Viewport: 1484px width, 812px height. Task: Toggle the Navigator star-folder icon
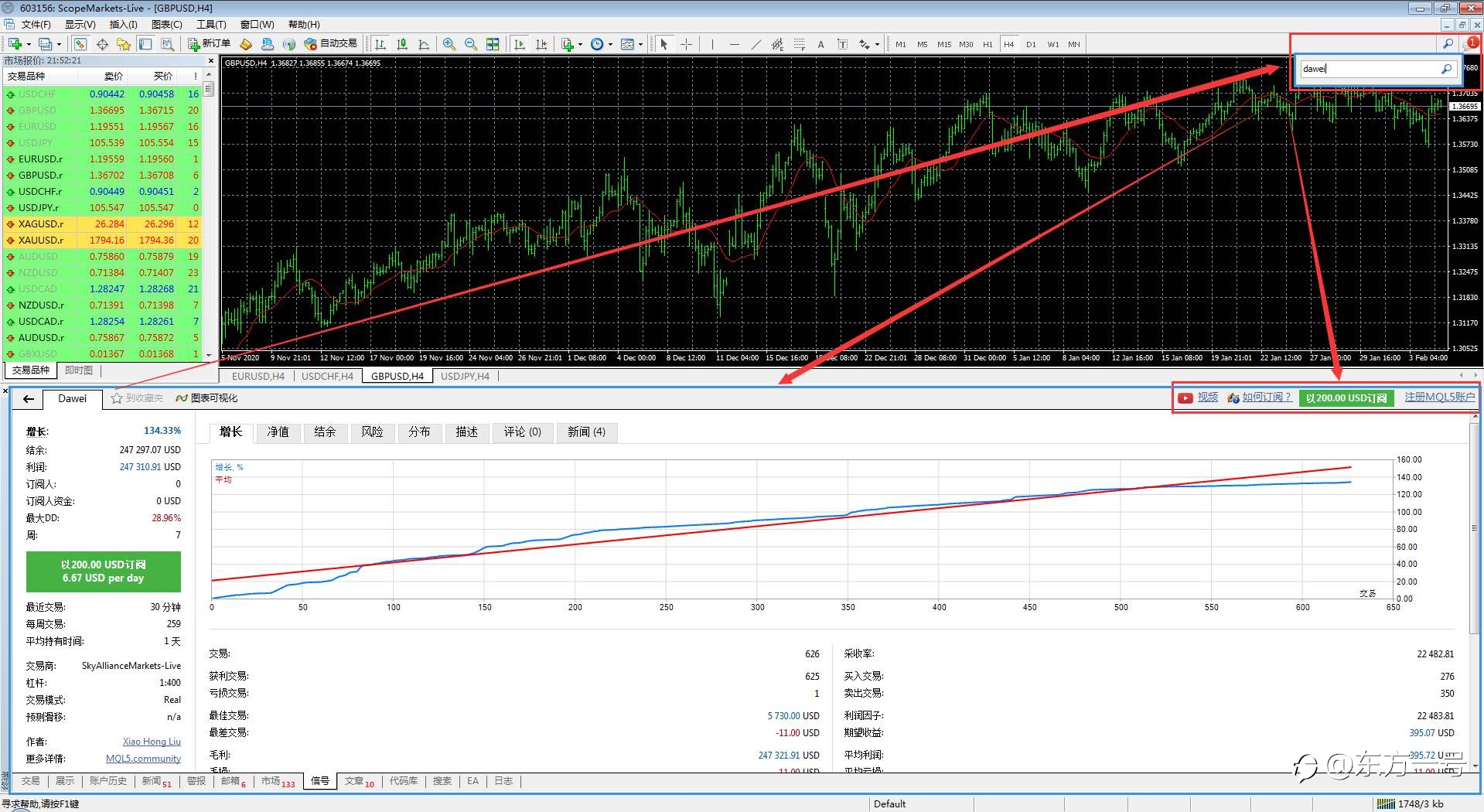click(123, 44)
